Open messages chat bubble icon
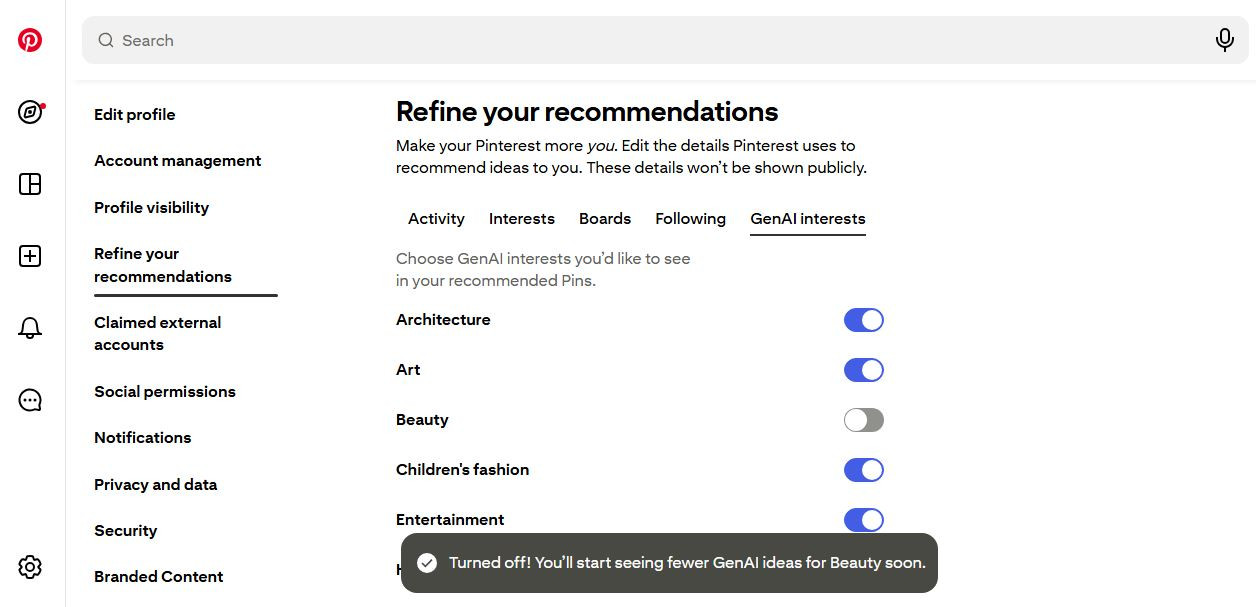Image resolution: width=1256 pixels, height=607 pixels. (x=30, y=401)
